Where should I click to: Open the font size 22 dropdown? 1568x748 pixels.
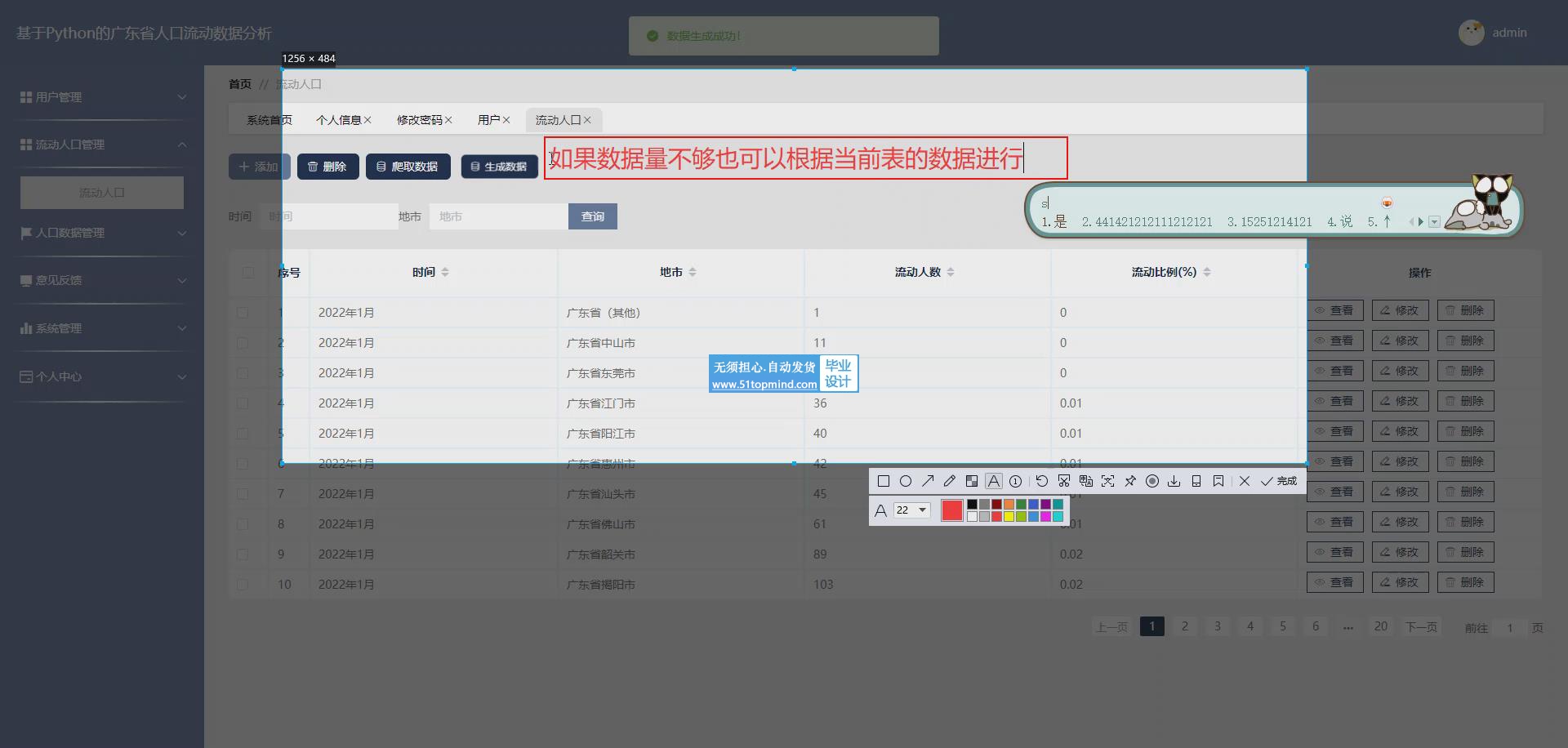911,510
